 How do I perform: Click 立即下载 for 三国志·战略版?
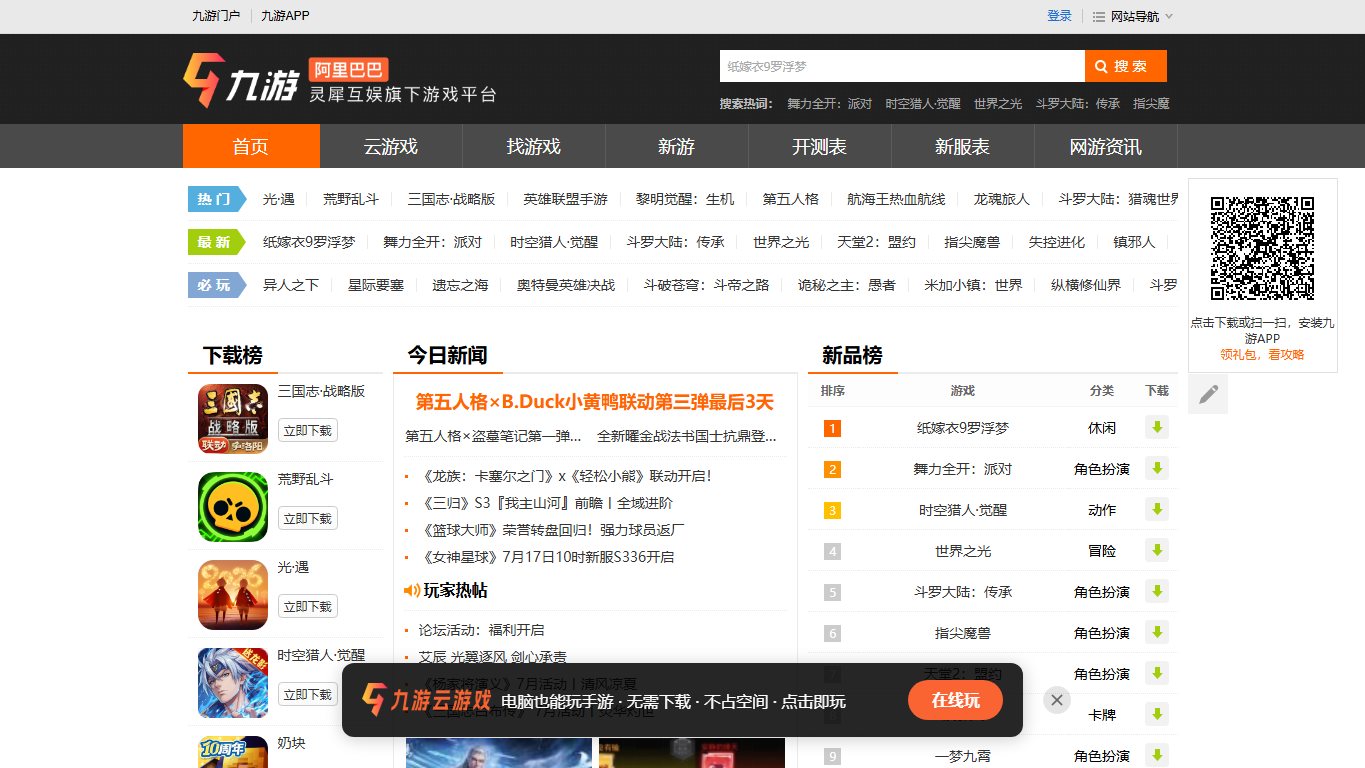[x=307, y=430]
